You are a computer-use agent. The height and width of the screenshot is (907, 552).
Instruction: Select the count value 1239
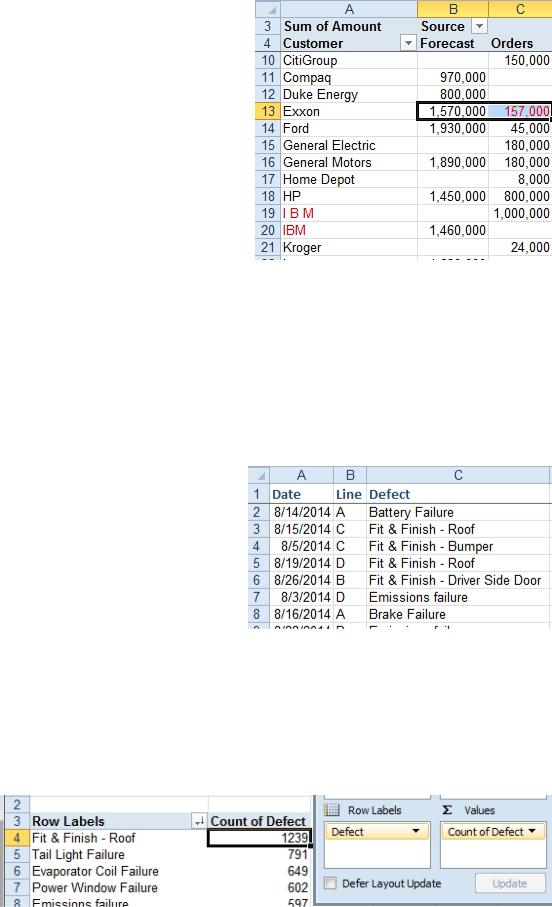259,838
